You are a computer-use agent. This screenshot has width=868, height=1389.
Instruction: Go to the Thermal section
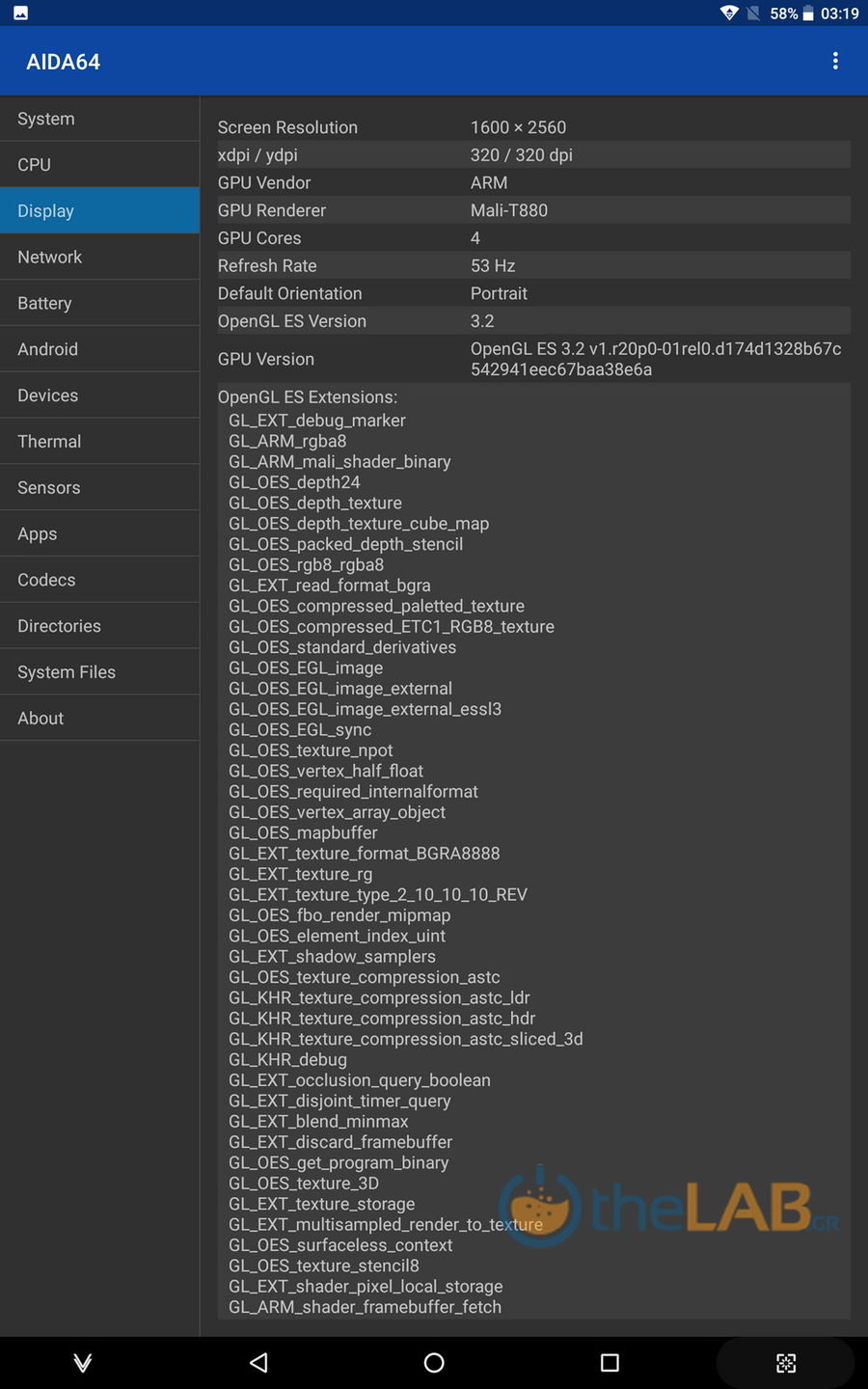click(100, 442)
